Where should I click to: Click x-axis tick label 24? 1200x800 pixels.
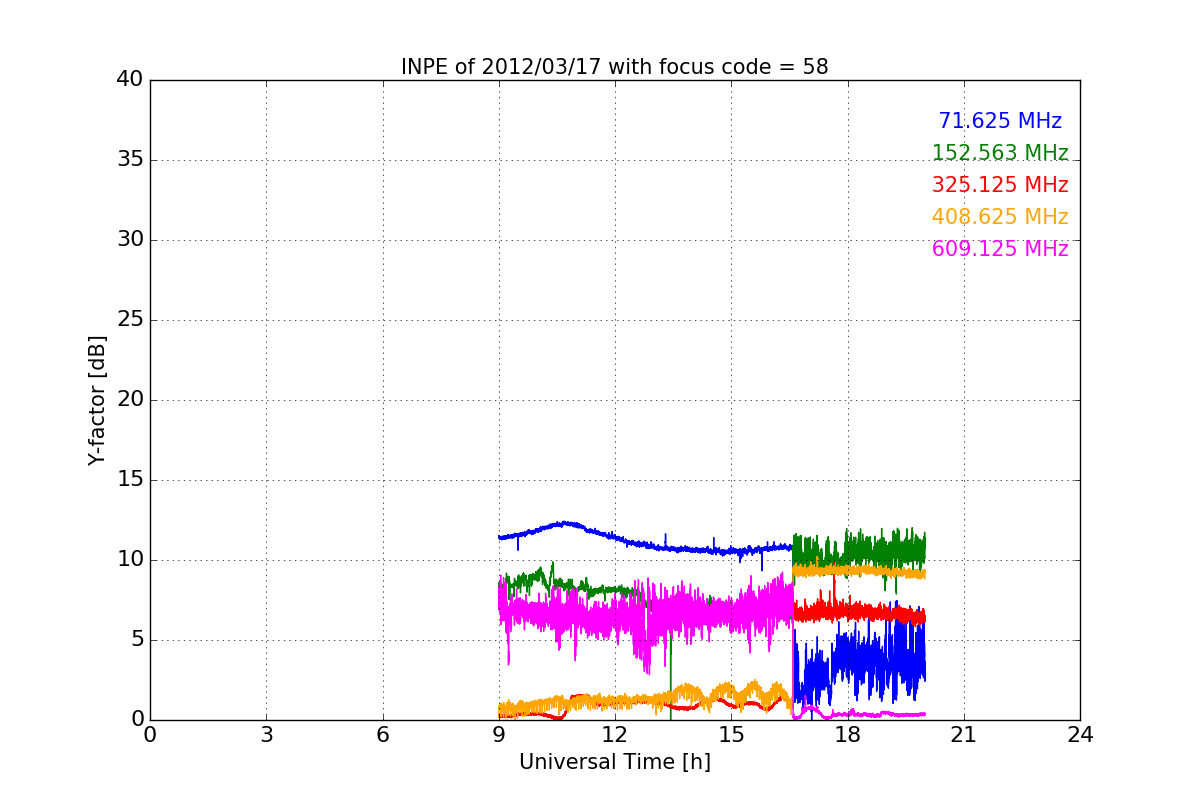pyautogui.click(x=1080, y=734)
